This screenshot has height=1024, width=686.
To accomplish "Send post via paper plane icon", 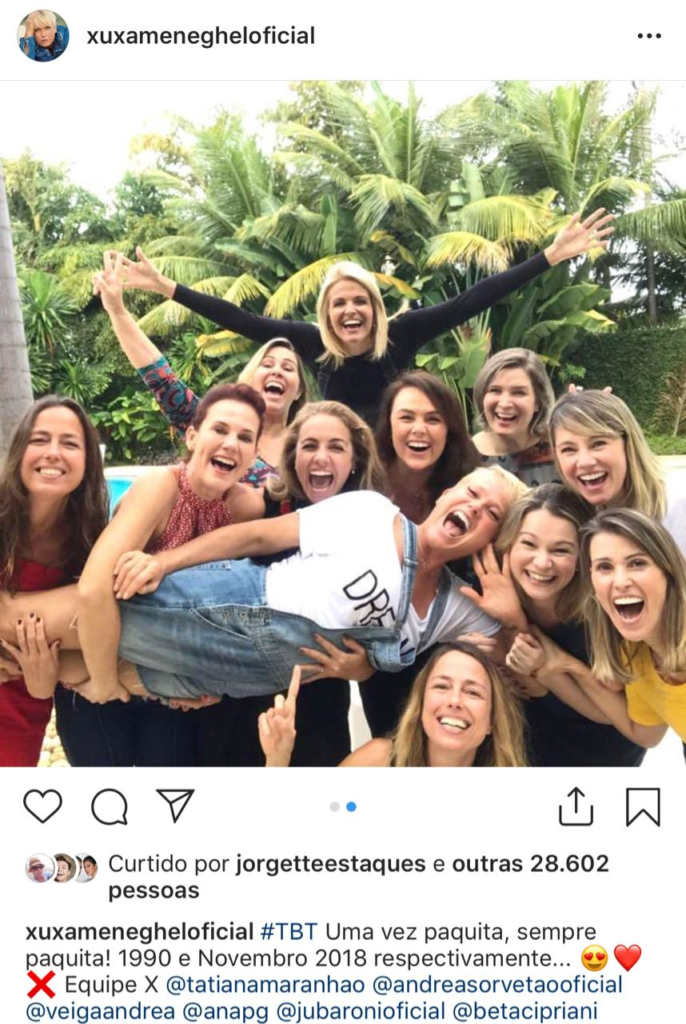I will (x=175, y=805).
